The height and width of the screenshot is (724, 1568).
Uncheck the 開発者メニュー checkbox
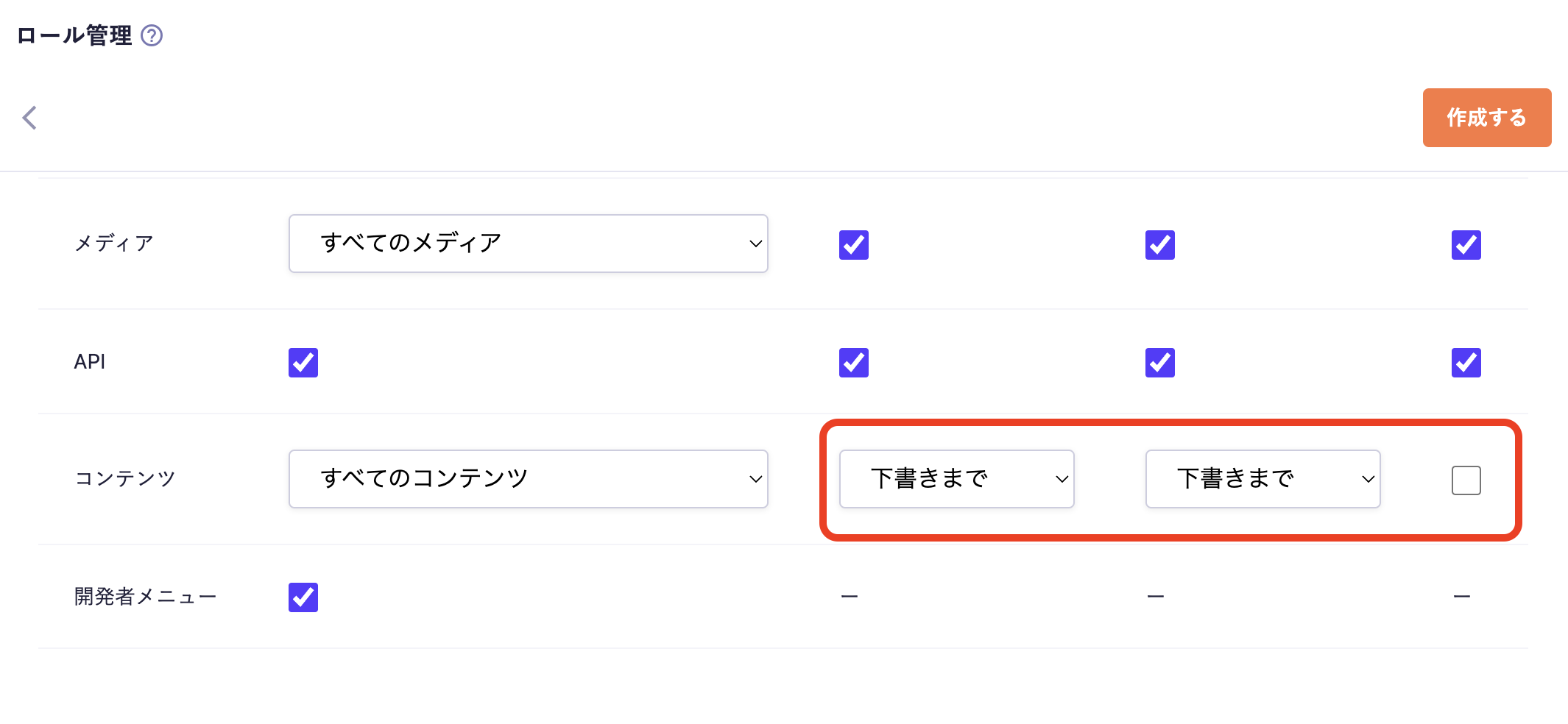(x=303, y=597)
